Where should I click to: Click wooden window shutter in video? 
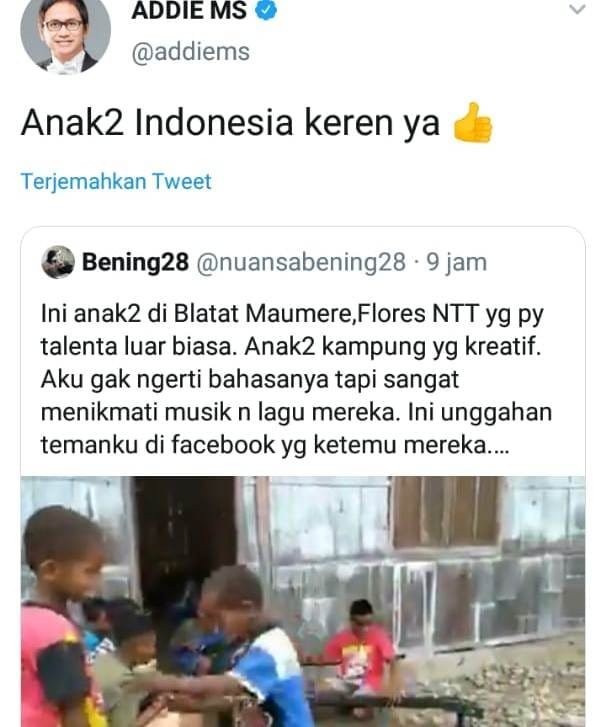(446, 512)
